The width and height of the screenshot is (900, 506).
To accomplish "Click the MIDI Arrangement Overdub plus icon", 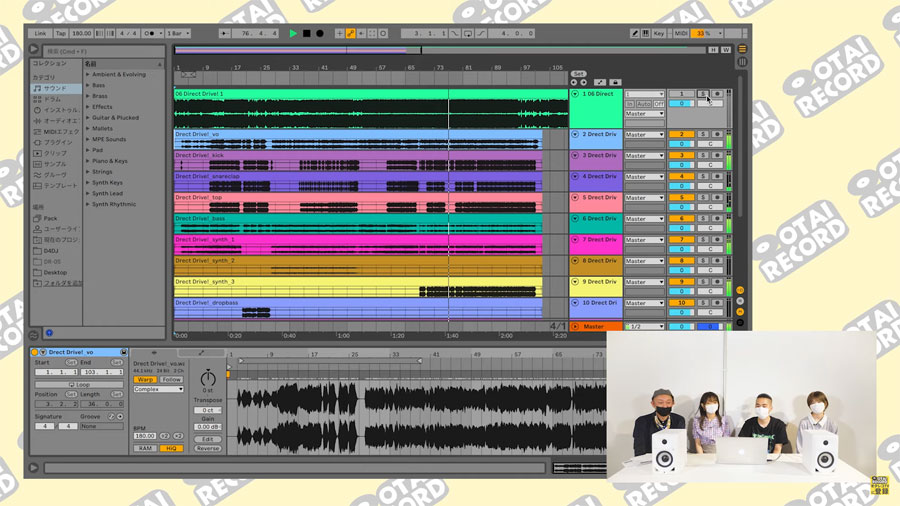I will pos(340,33).
